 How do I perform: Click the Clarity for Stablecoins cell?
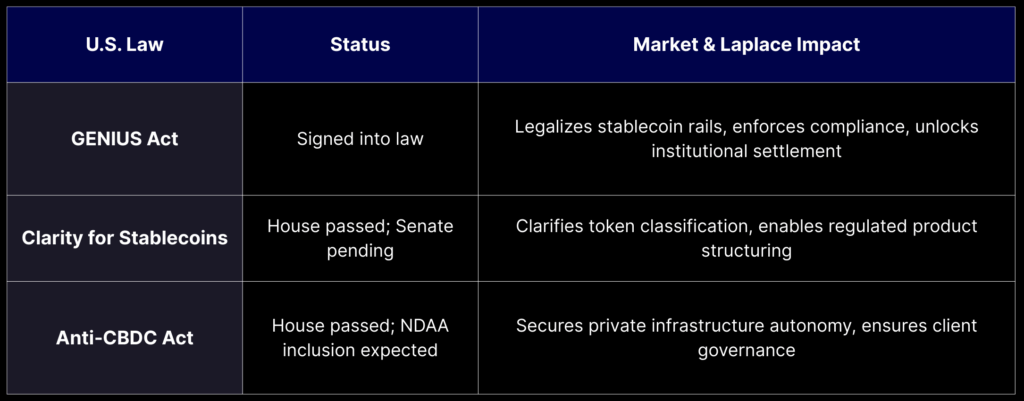pyautogui.click(x=125, y=238)
